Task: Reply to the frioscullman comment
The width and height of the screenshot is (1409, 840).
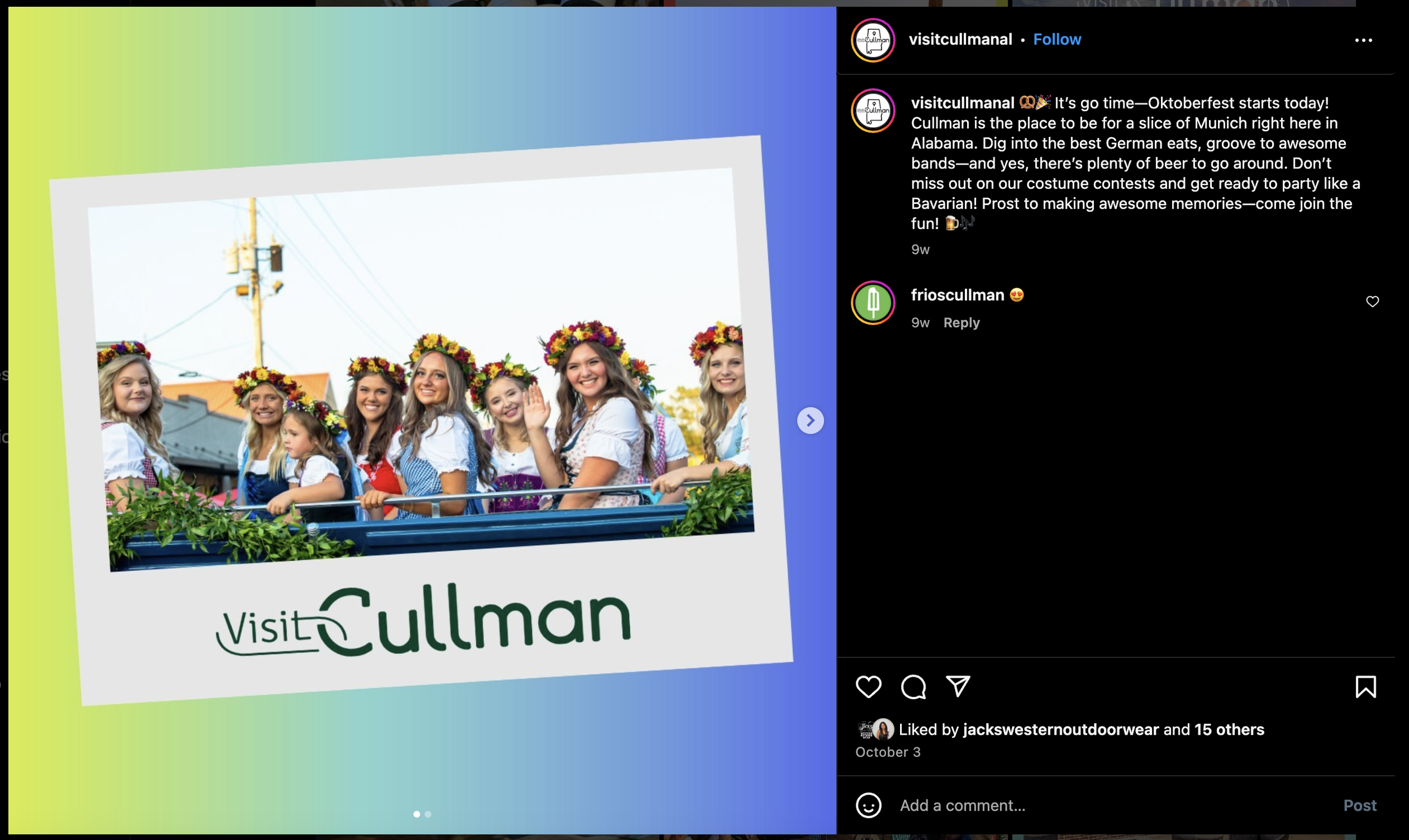Action: (962, 323)
